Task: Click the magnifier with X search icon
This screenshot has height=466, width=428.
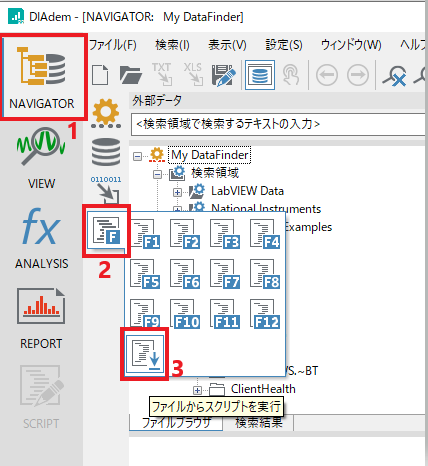Action: pos(395,76)
